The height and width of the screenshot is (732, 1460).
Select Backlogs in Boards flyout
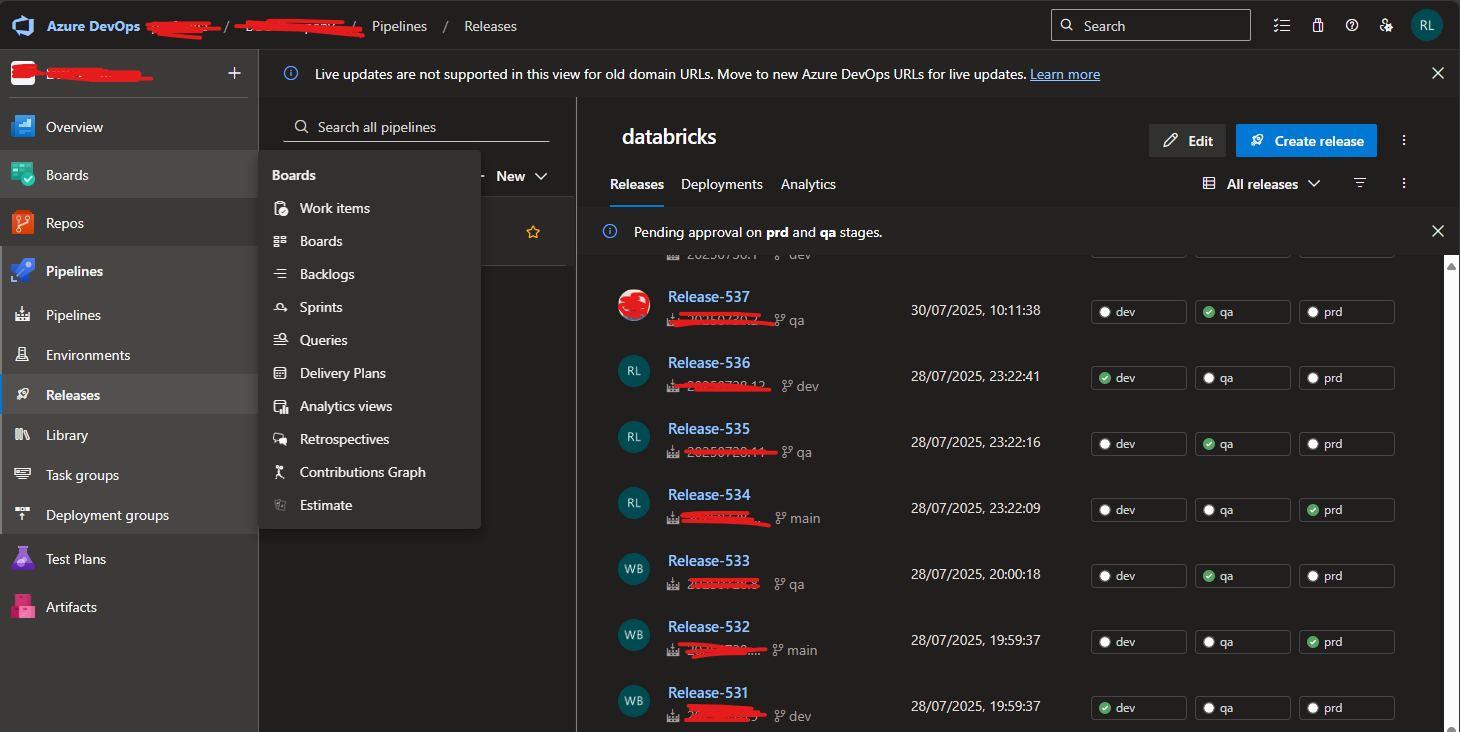369,274
